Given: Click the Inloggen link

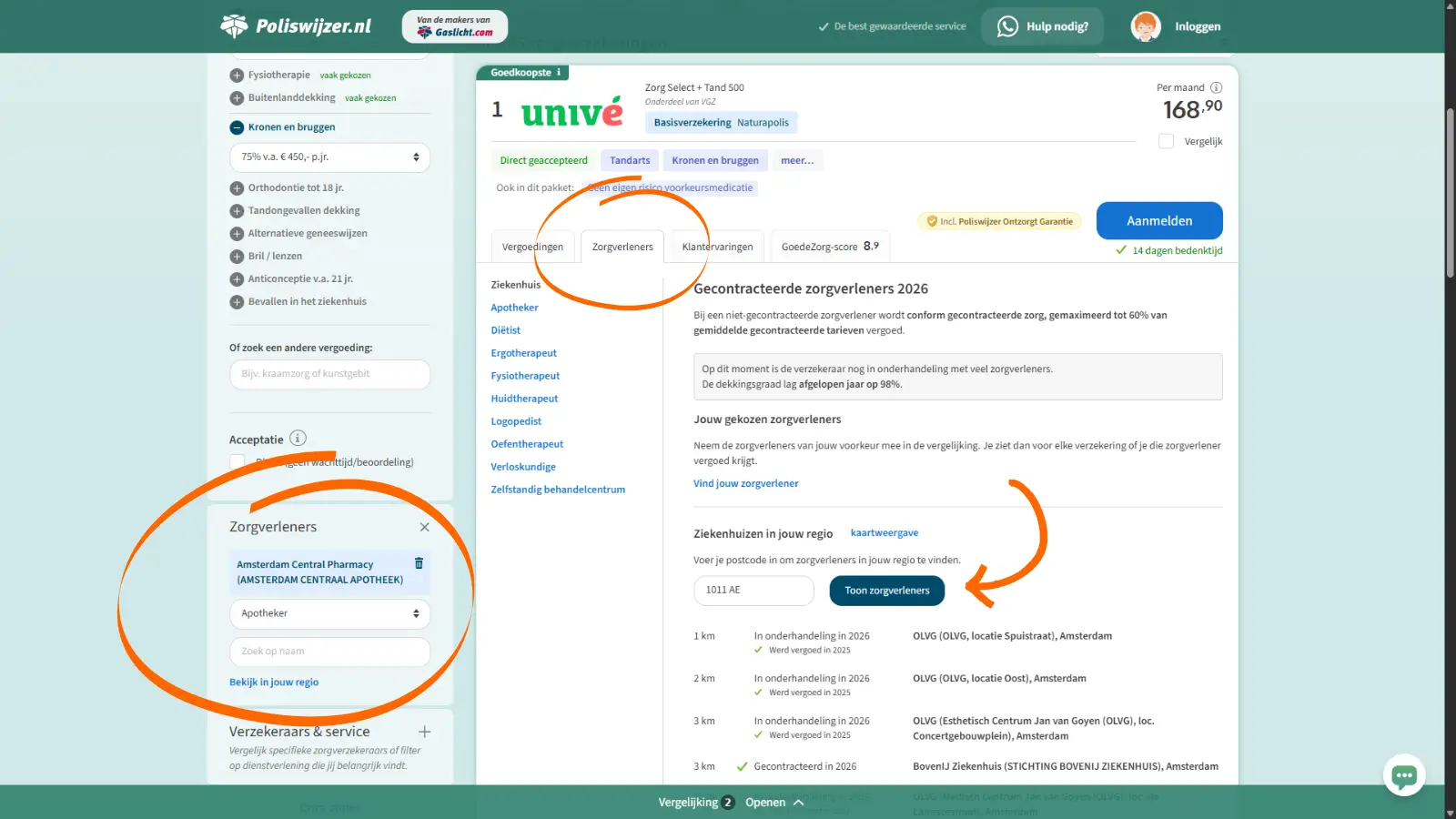Looking at the screenshot, I should [1198, 26].
